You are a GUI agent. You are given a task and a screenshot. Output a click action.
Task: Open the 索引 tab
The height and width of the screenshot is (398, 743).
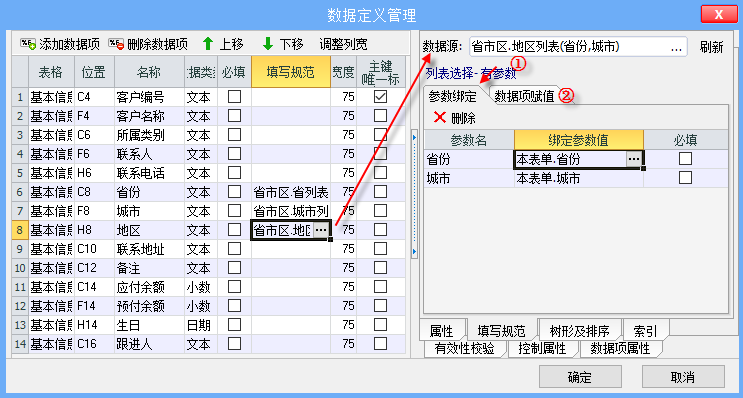coord(645,331)
